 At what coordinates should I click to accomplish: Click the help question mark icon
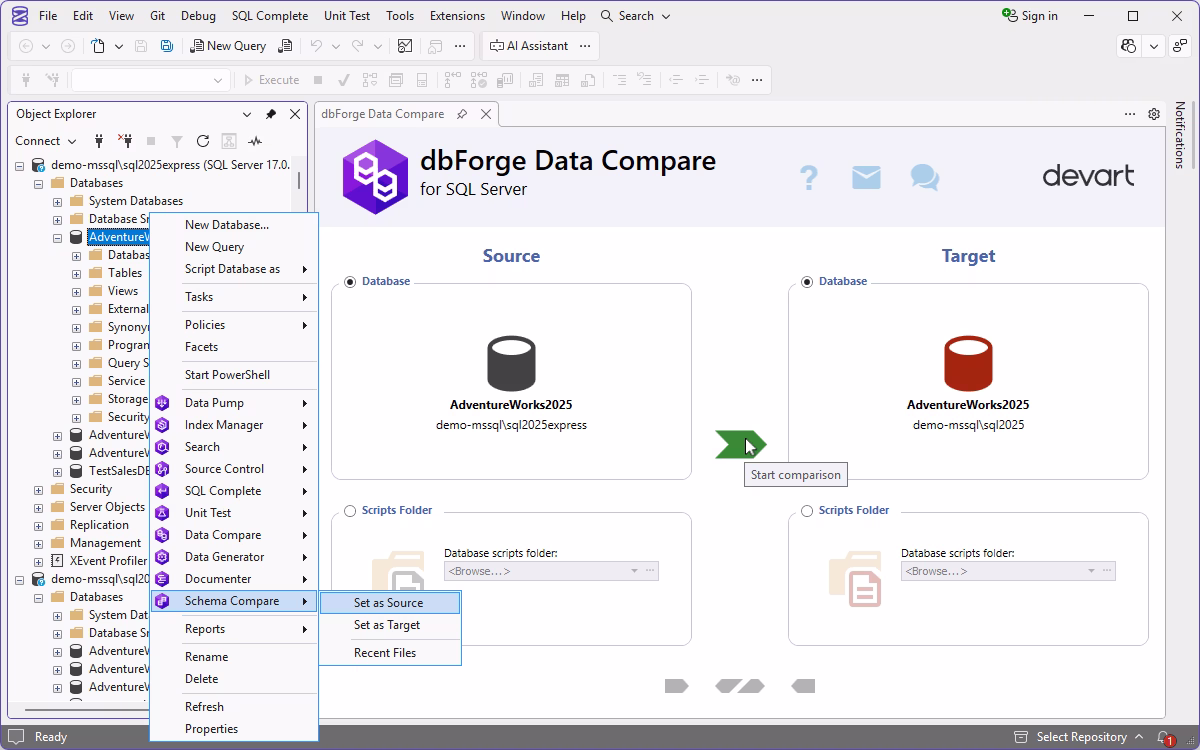pyautogui.click(x=809, y=177)
